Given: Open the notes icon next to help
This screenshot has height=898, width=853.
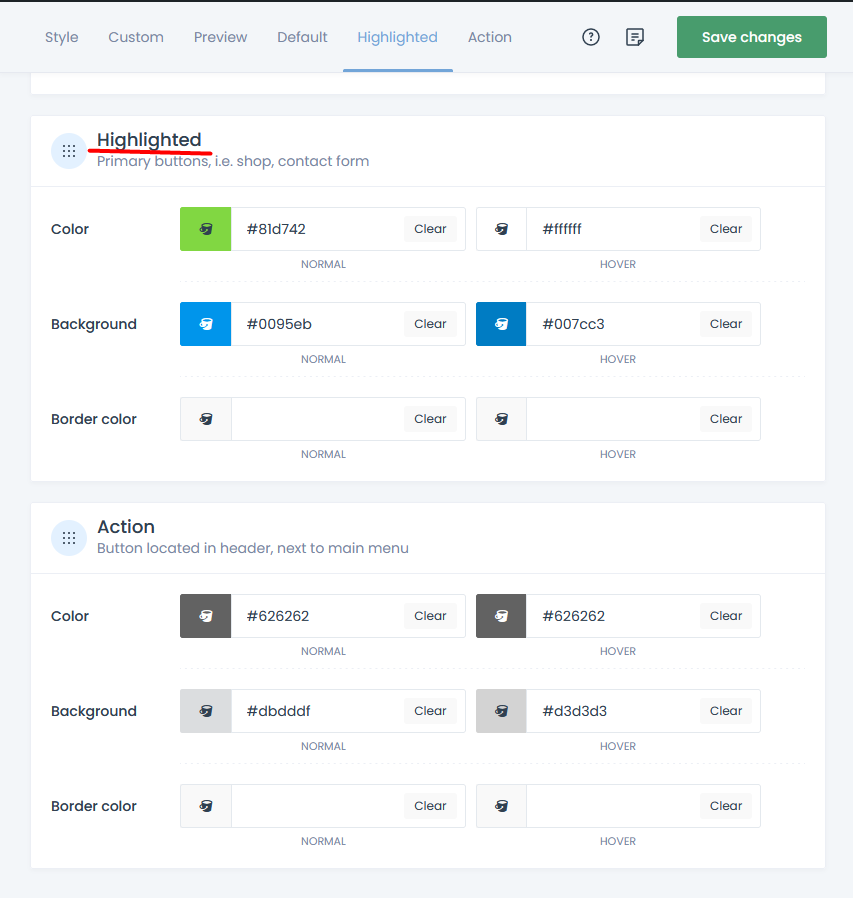Looking at the screenshot, I should pos(634,36).
